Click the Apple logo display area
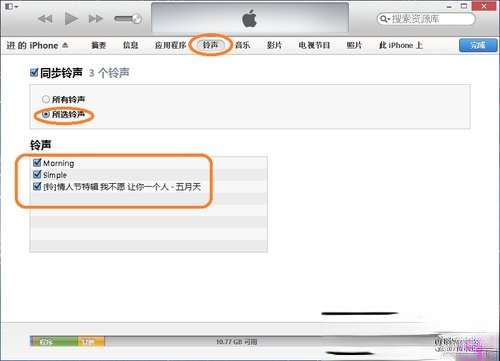This screenshot has width=500, height=361. click(250, 18)
